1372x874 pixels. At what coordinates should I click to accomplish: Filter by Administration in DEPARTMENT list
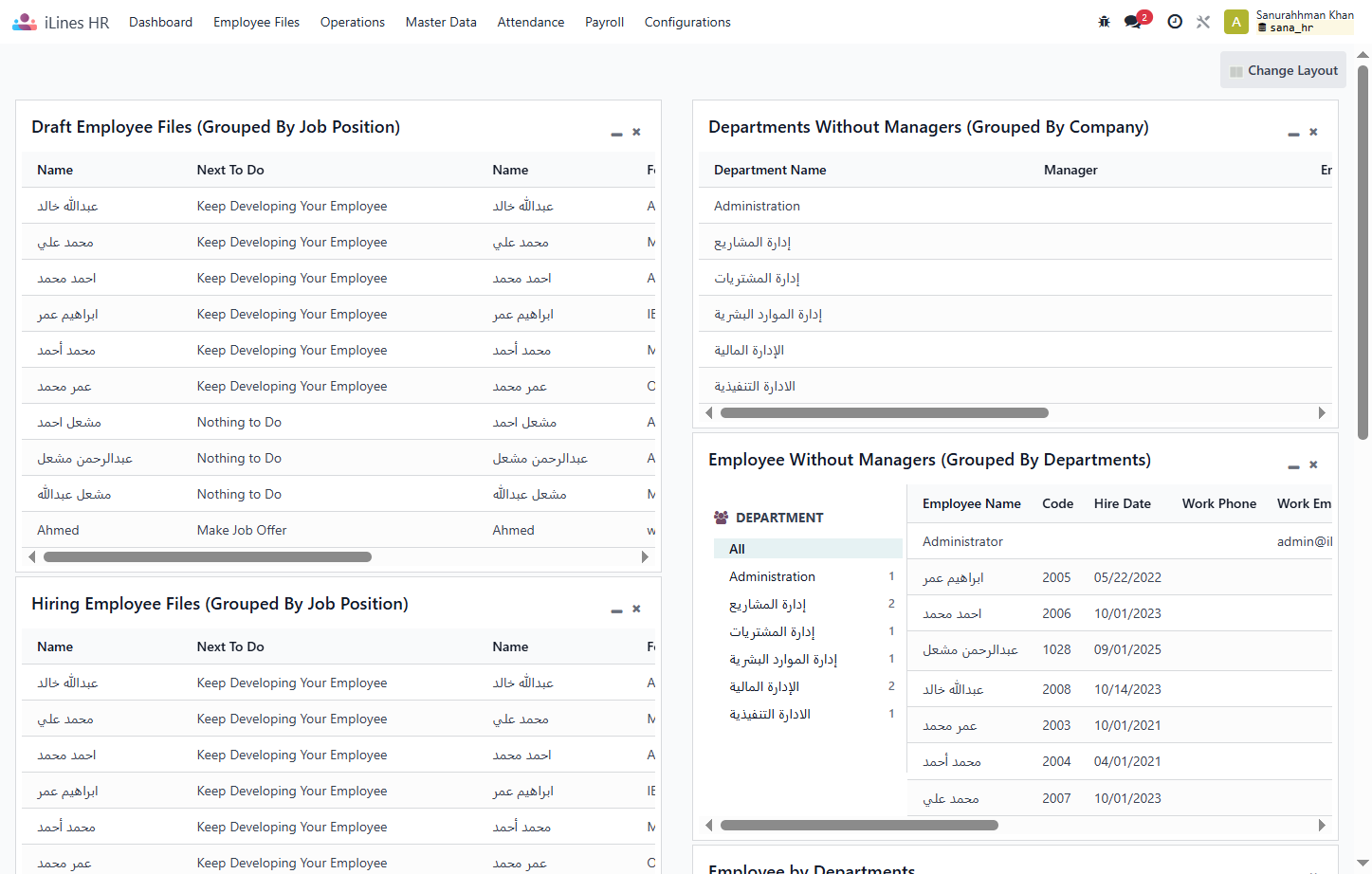[808, 576]
